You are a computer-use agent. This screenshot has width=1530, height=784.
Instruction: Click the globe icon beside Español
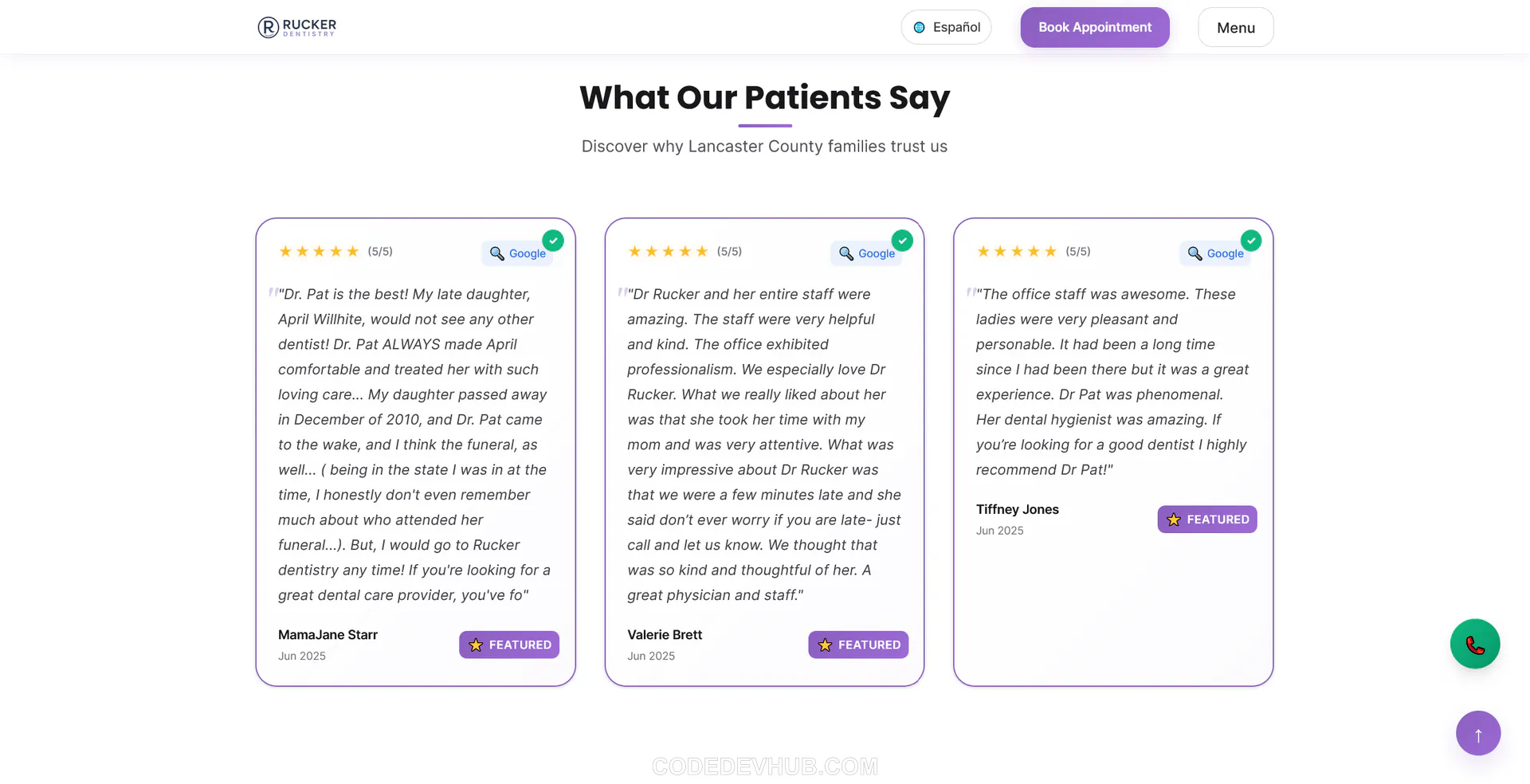pos(919,28)
